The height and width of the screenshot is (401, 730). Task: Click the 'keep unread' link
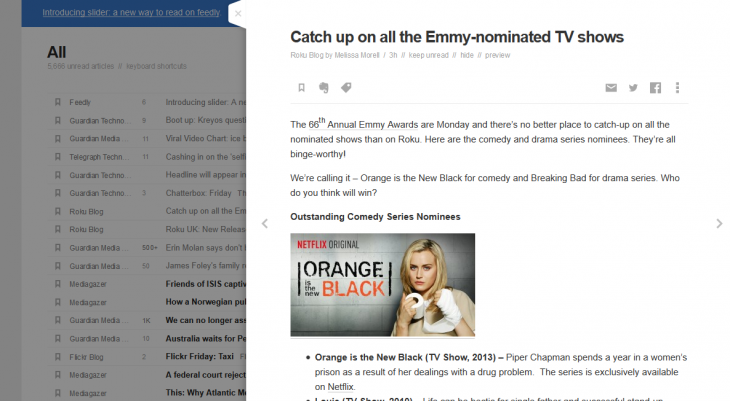(428, 55)
